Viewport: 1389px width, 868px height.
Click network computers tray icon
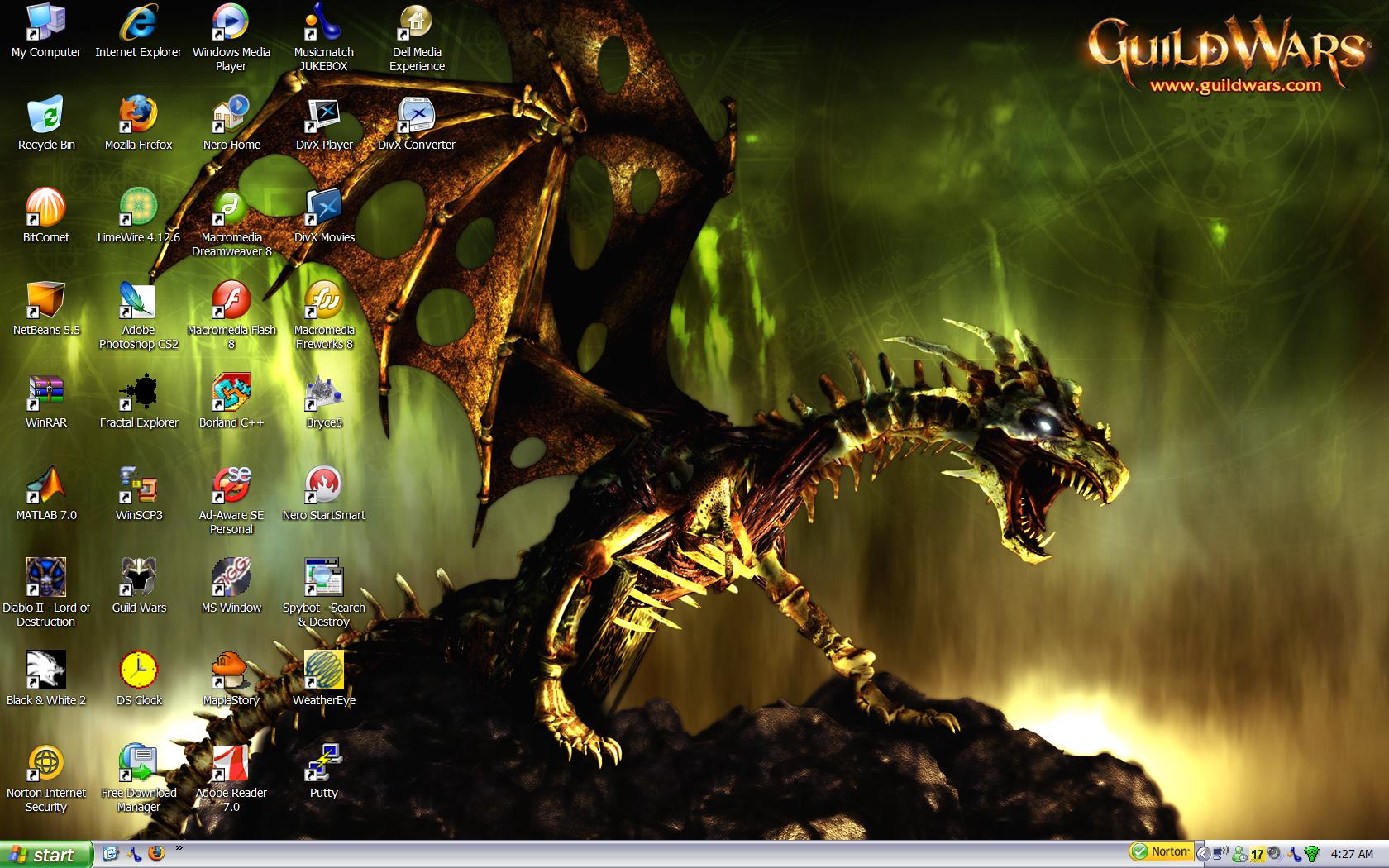pyautogui.click(x=1220, y=853)
